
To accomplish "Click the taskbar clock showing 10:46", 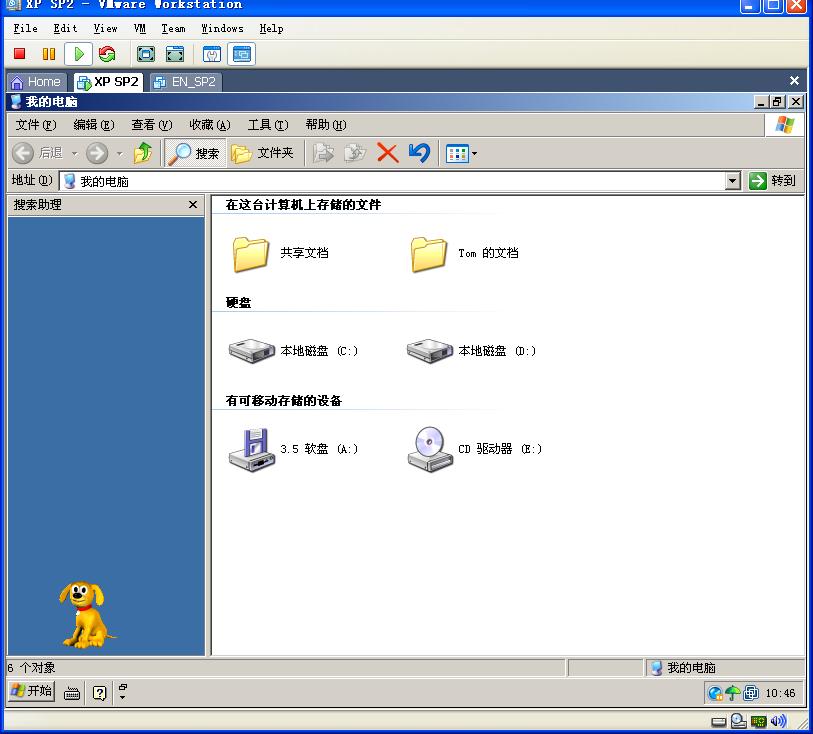I will (x=780, y=694).
